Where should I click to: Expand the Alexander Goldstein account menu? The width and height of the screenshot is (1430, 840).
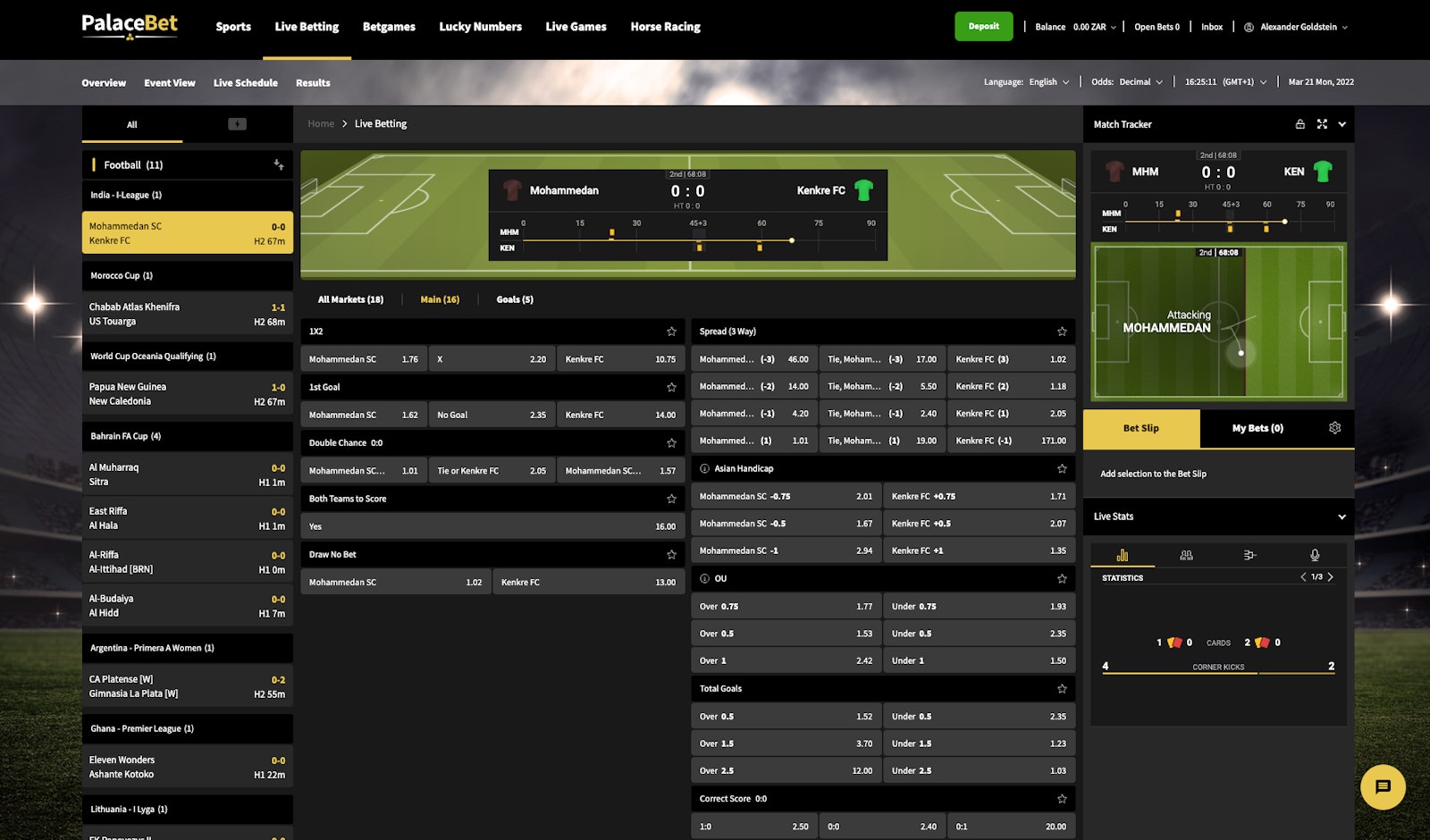(x=1295, y=27)
